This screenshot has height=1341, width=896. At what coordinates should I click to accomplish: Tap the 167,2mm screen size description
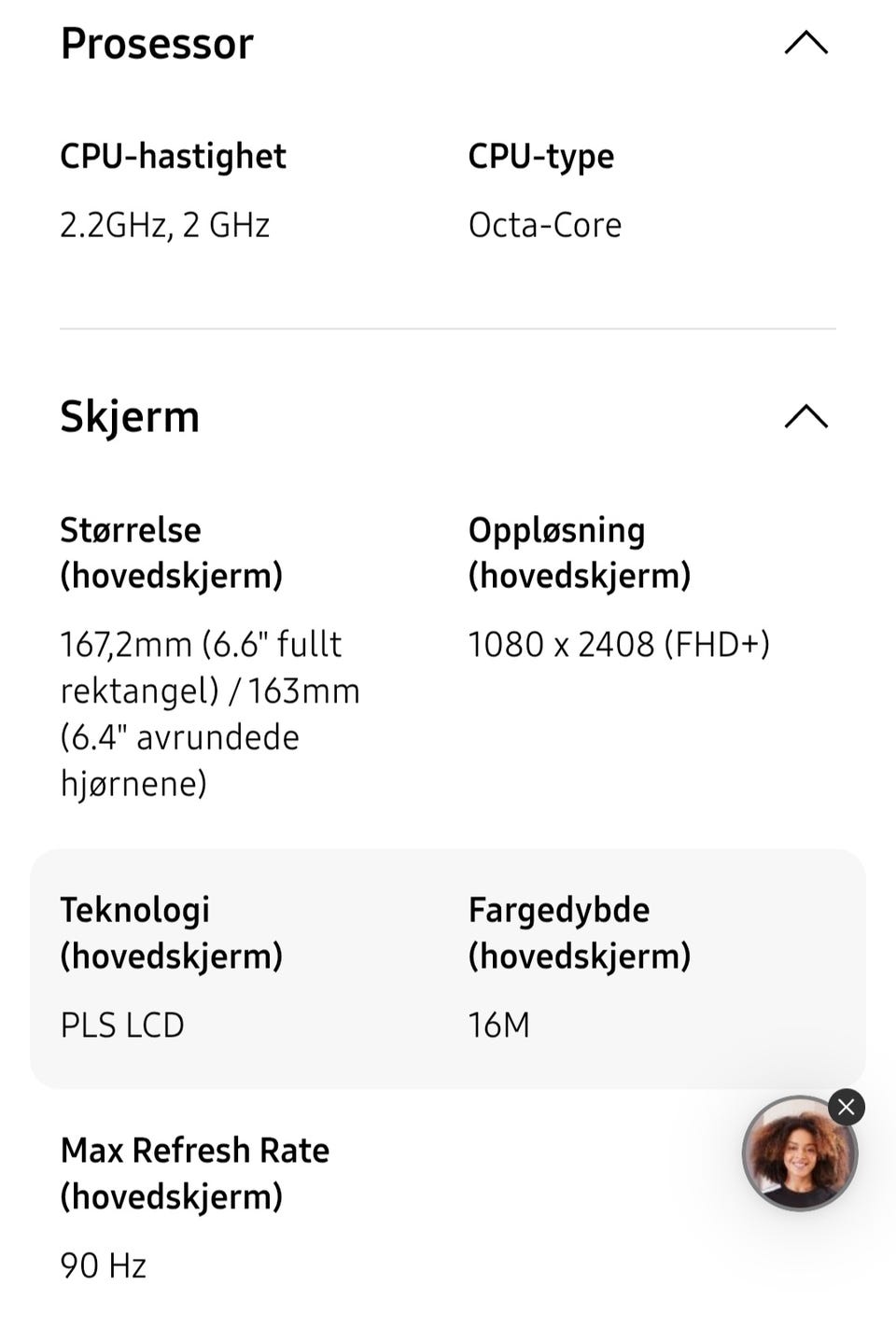coord(210,714)
